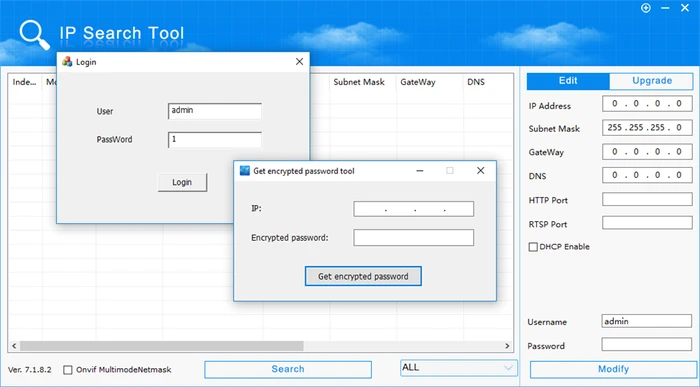This screenshot has width=700, height=387.
Task: Switch to the Edit tab
Action: (x=568, y=81)
